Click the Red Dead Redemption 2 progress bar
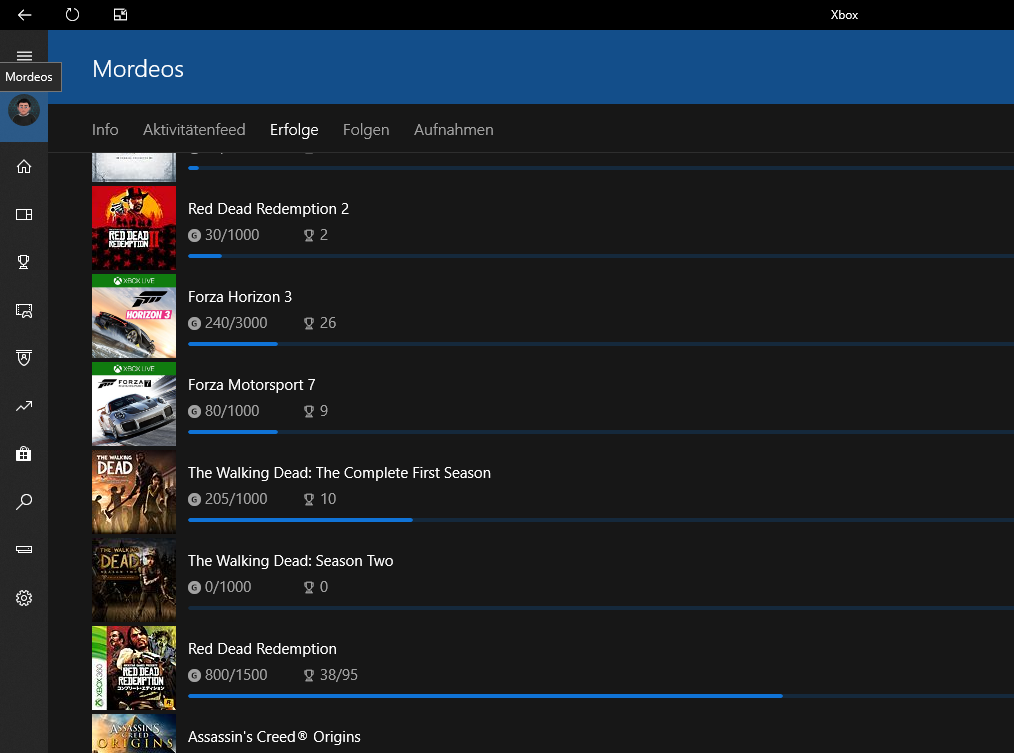The width and height of the screenshot is (1014, 753). tap(601, 256)
